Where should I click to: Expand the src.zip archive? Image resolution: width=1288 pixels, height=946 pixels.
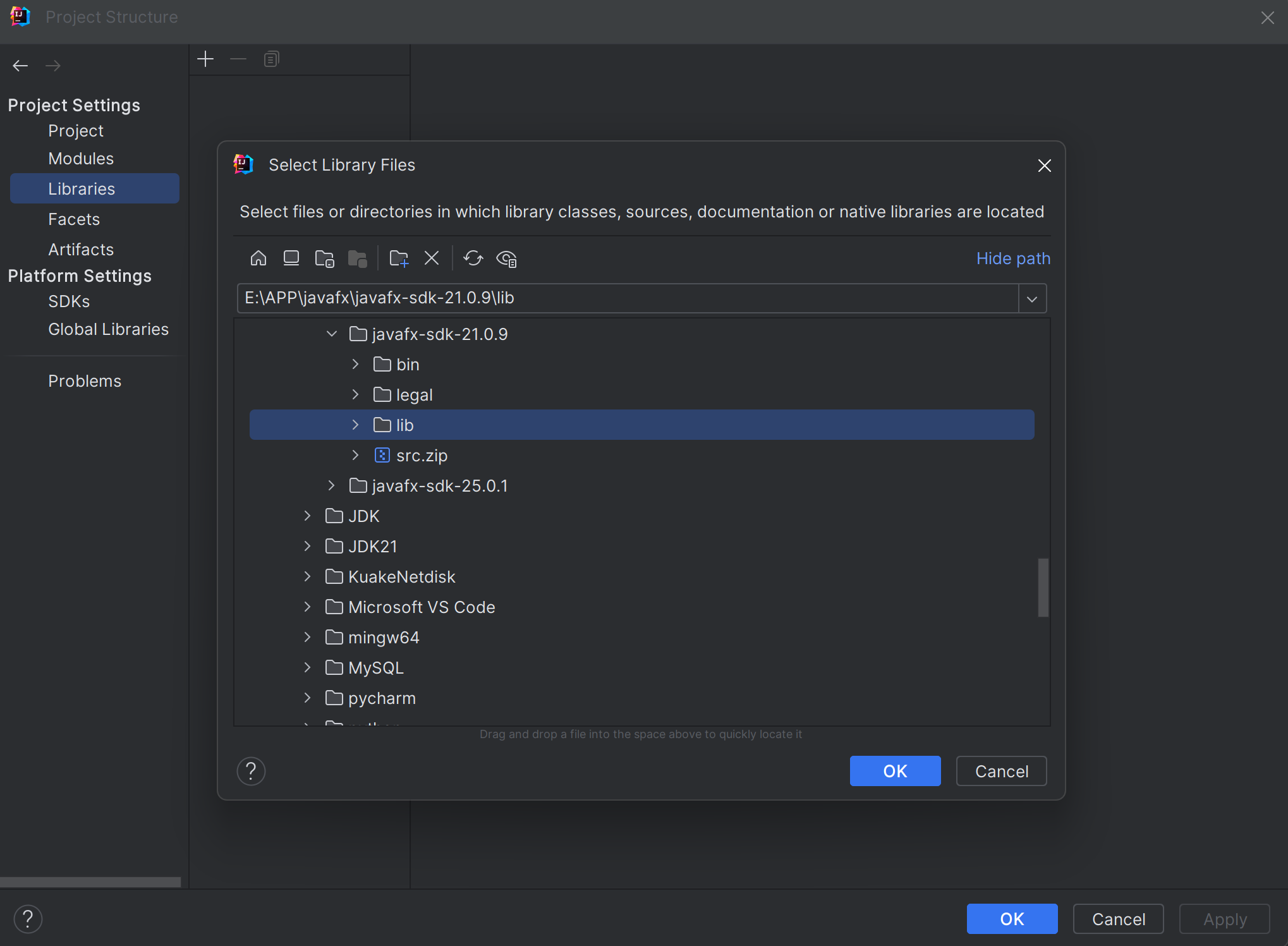[356, 455]
